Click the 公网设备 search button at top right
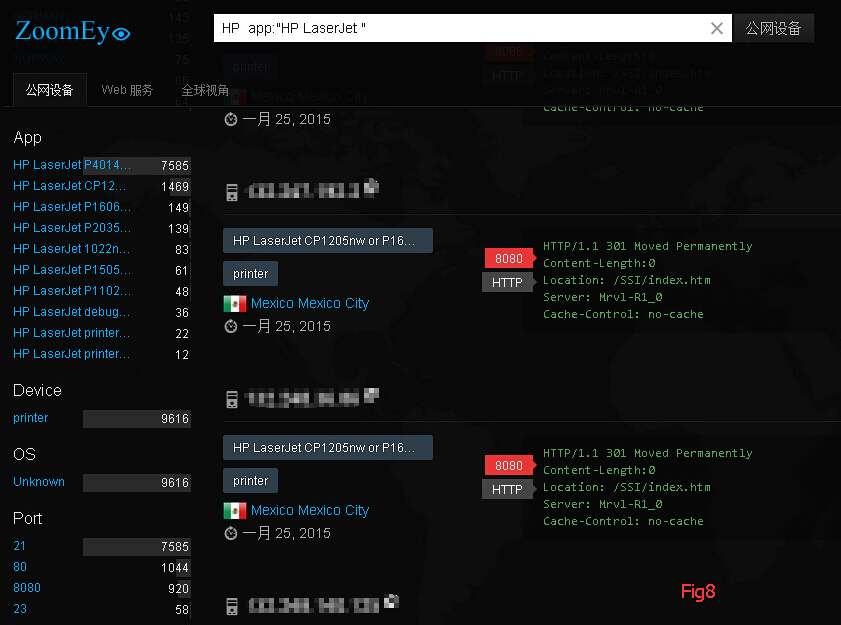This screenshot has width=841, height=625. click(x=773, y=28)
